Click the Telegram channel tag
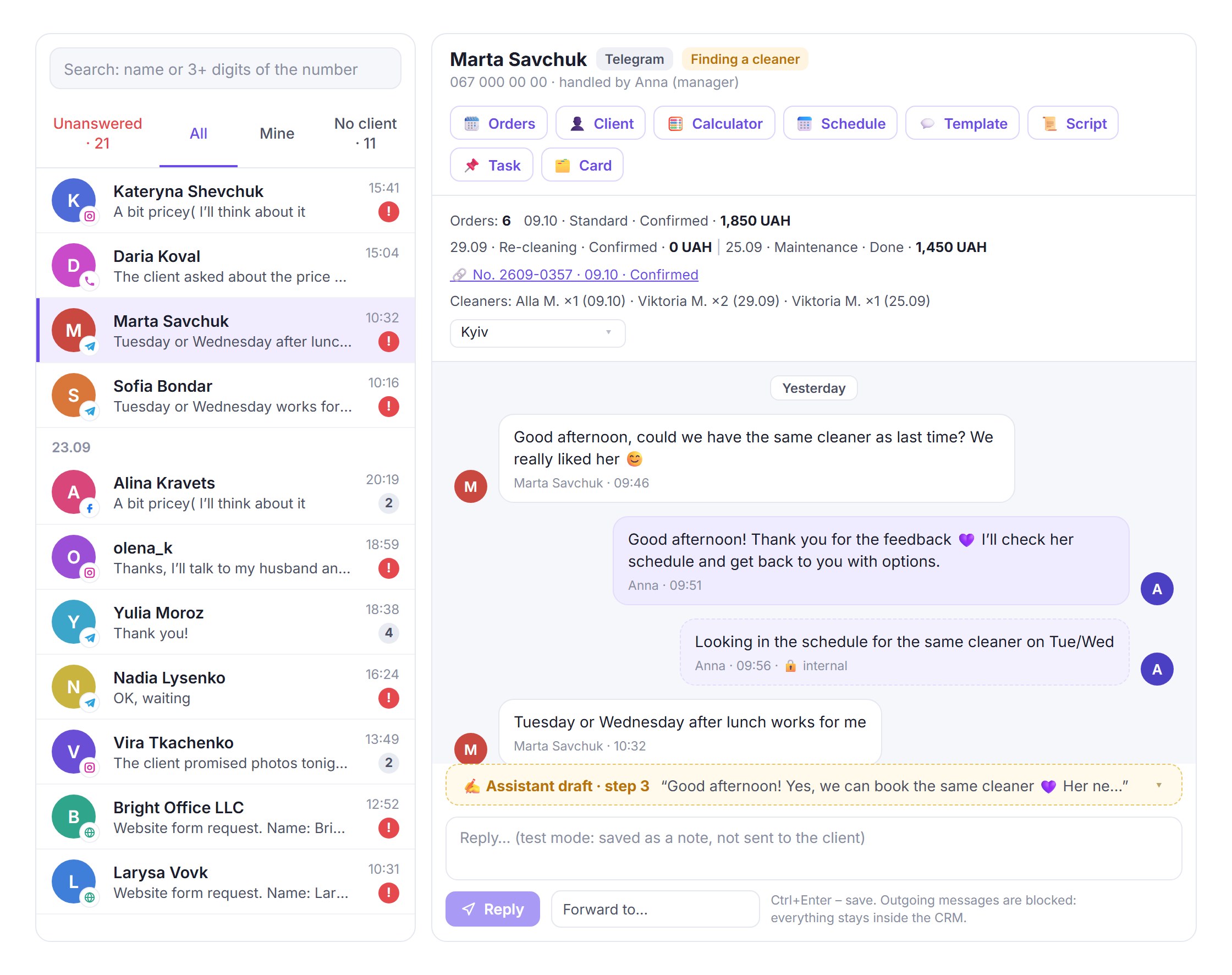Image resolution: width=1232 pixels, height=975 pixels. [635, 59]
